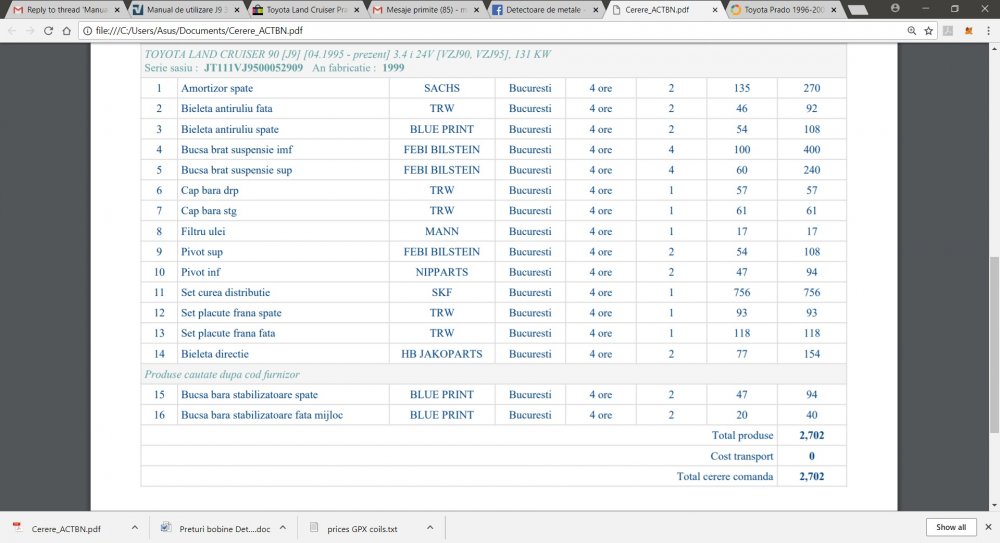Image resolution: width=1000 pixels, height=543 pixels.
Task: Switch to the 'Toyota Land Cruiser Pr' tab
Action: (x=304, y=10)
